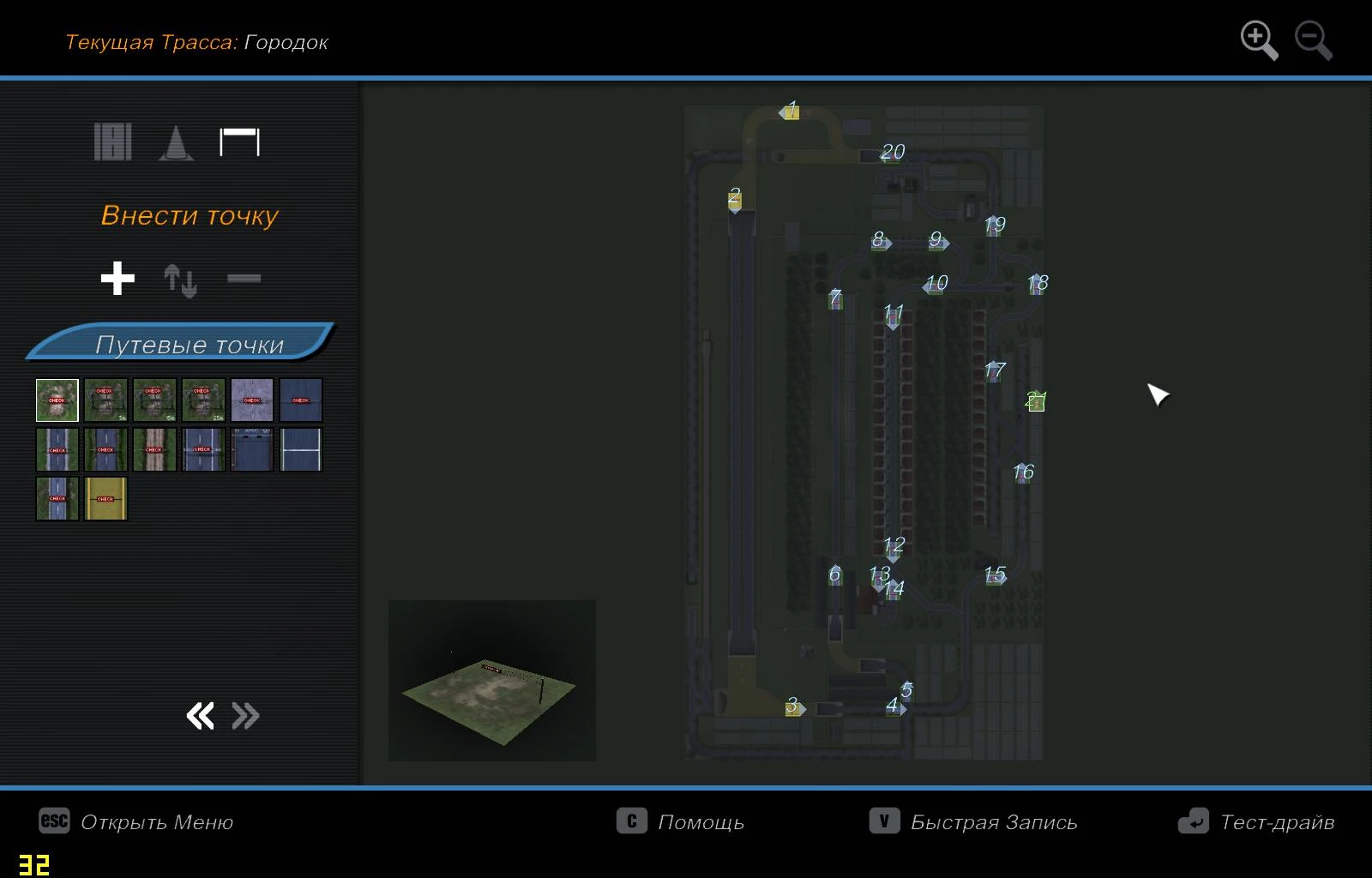
Task: Click the right double-arrow pagination control
Action: click(245, 714)
